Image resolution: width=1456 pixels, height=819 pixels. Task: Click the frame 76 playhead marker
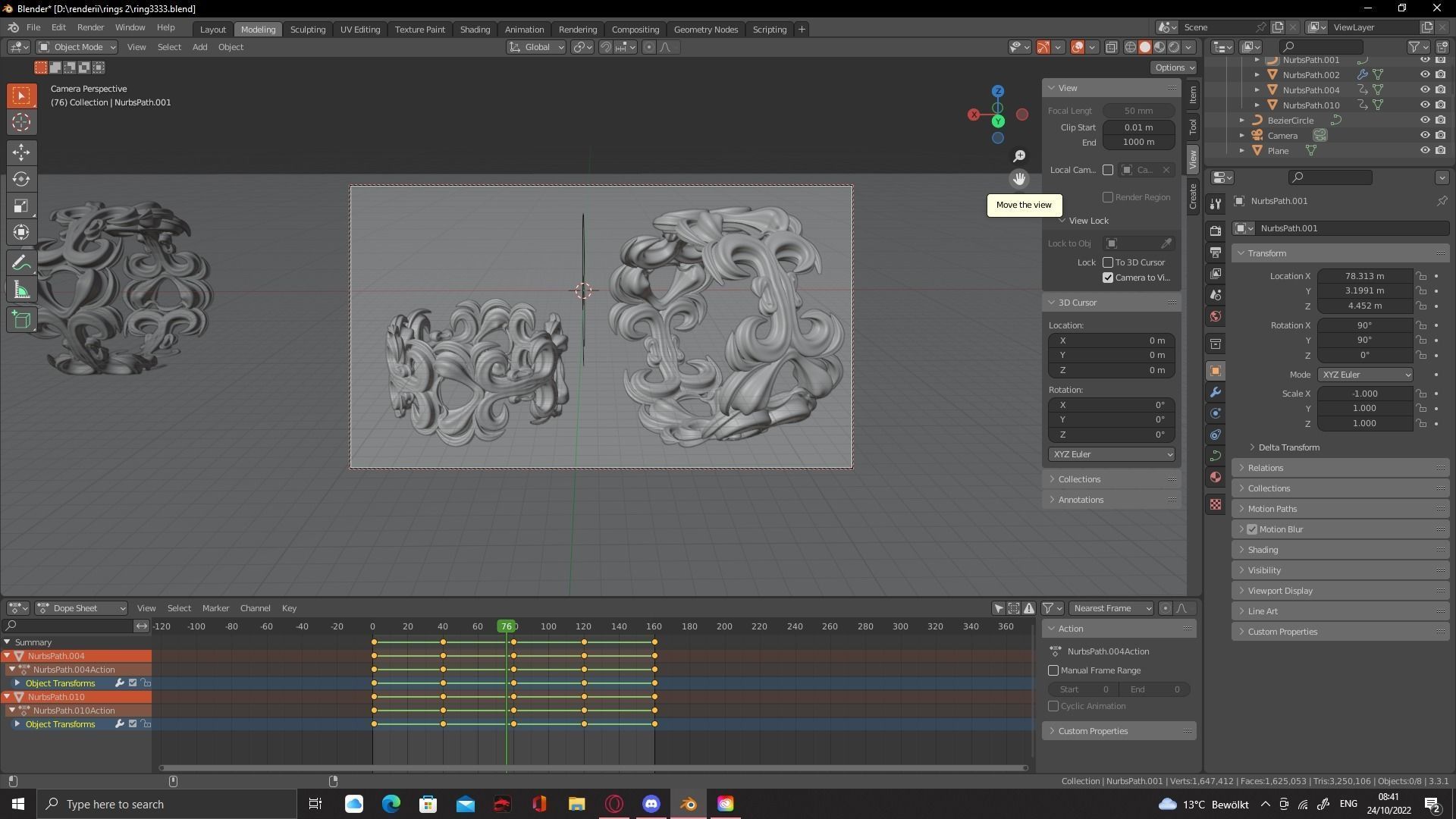click(x=506, y=626)
